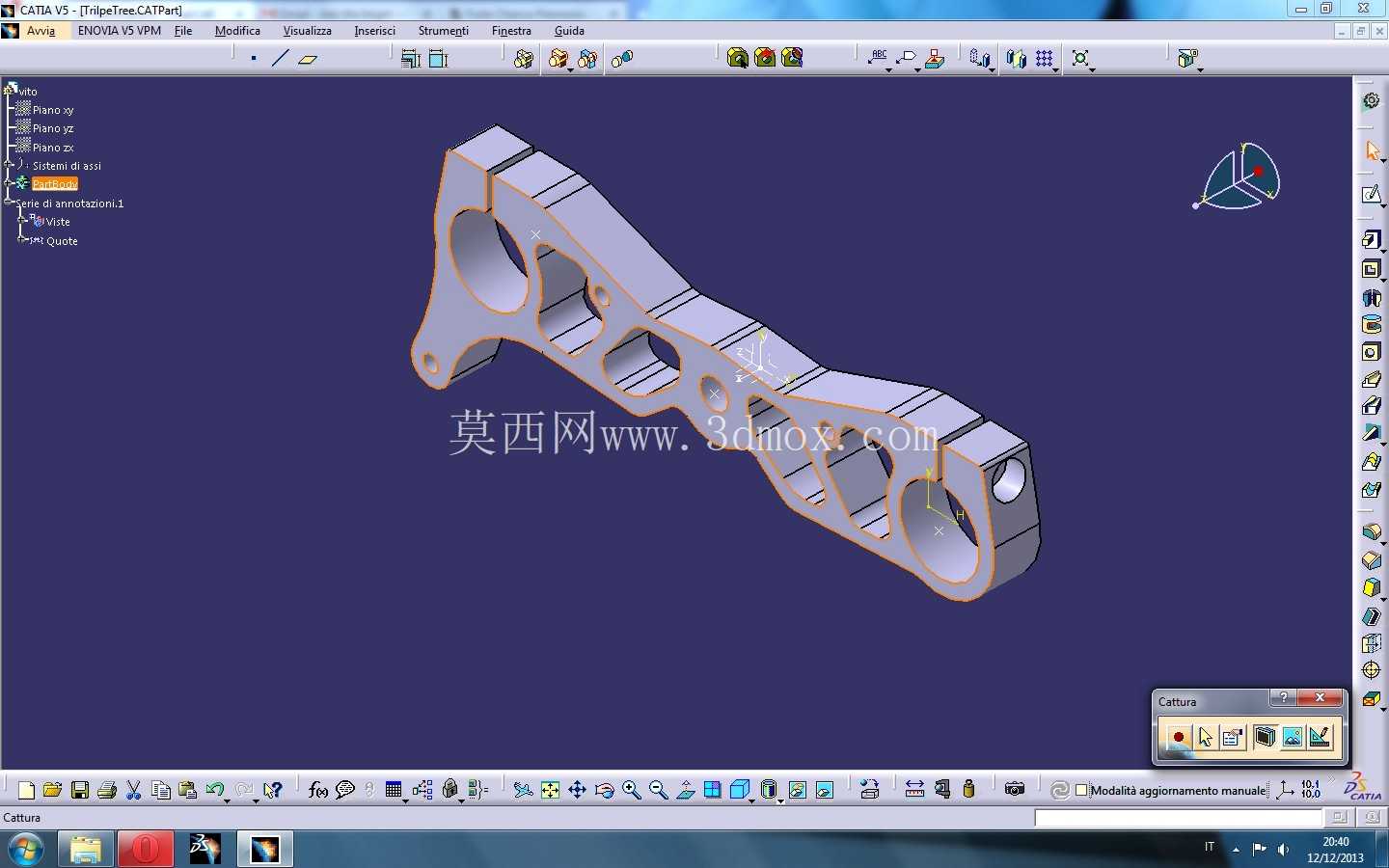This screenshot has height=868, width=1389.
Task: Select the highlighted PartBody tree item
Action: pyautogui.click(x=55, y=184)
